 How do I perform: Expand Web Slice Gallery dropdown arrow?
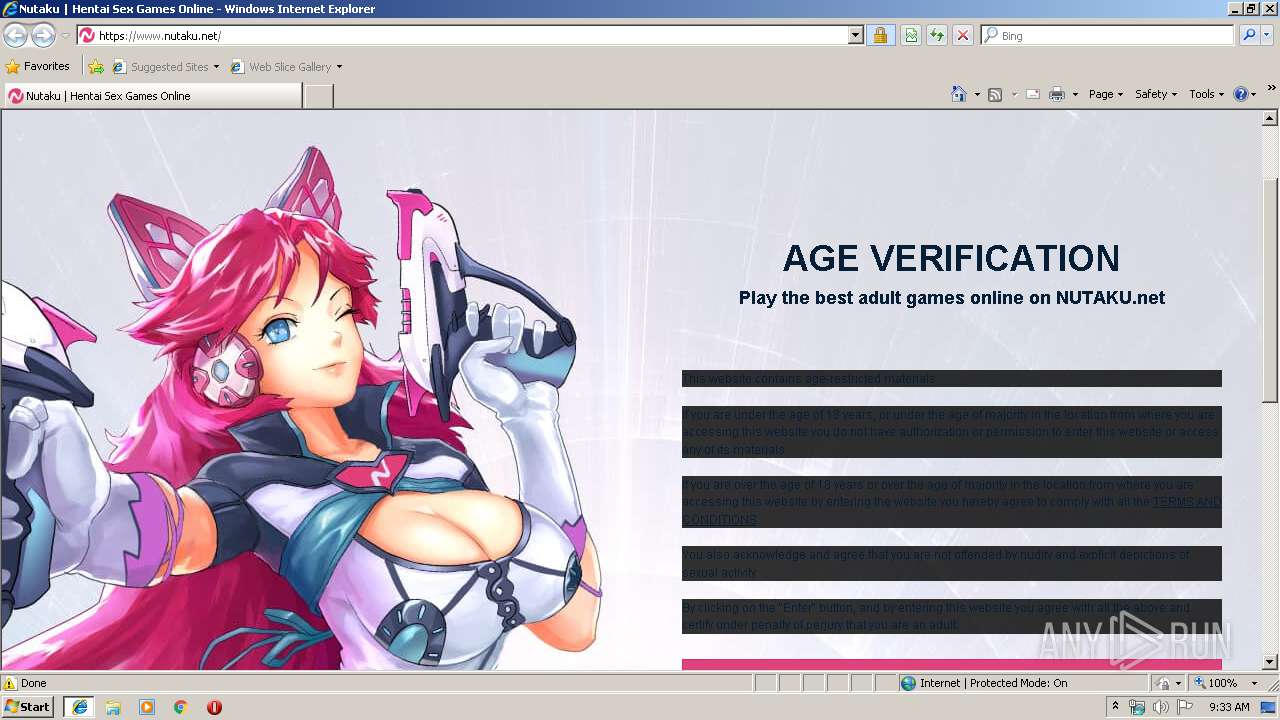coord(339,67)
